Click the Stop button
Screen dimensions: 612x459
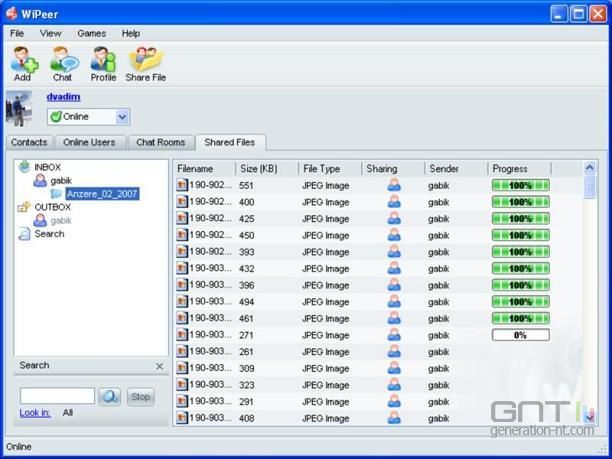pos(141,397)
